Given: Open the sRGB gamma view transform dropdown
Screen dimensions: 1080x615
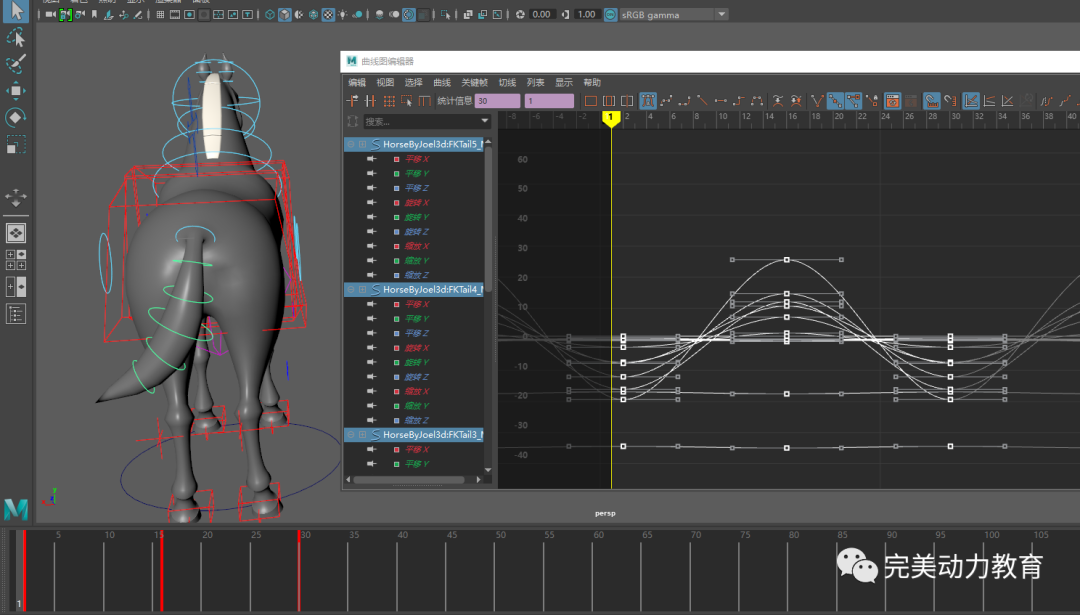Looking at the screenshot, I should 721,15.
